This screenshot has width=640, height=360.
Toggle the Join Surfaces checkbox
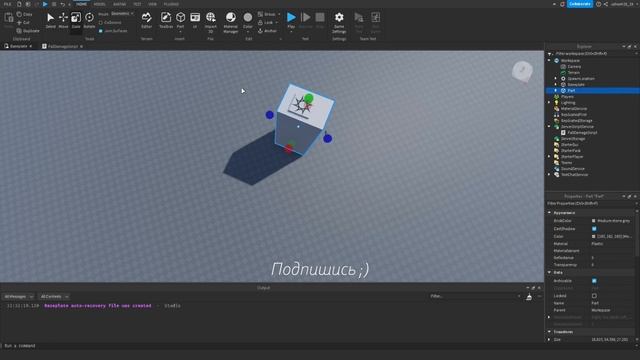101,31
